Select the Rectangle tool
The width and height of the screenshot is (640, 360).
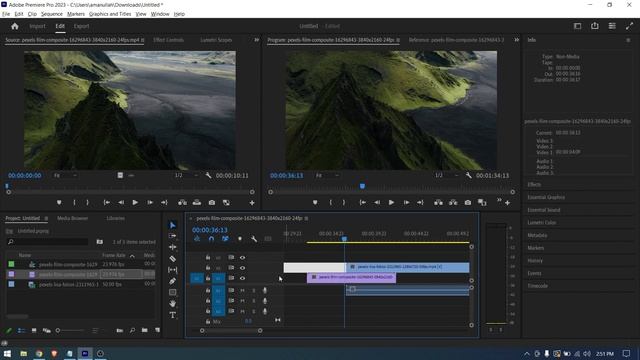click(172, 292)
